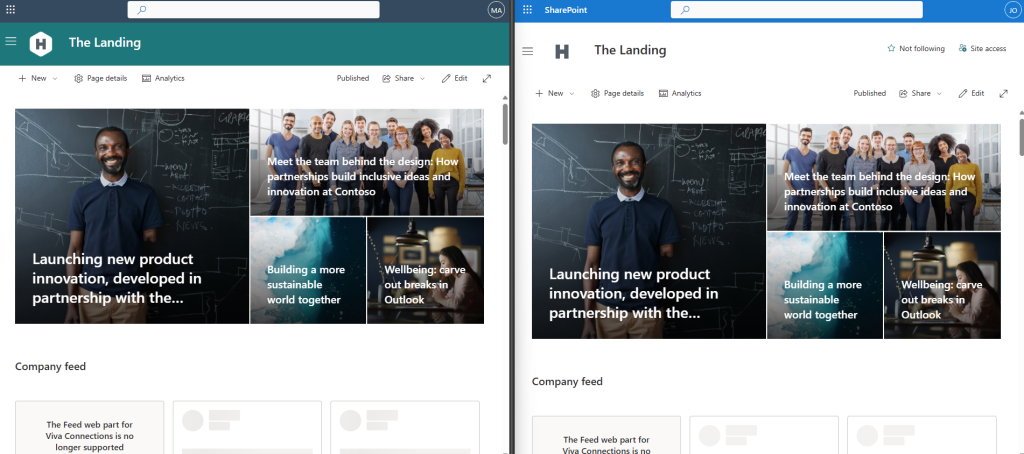Open Wellbeing carve out breaks tile, left window
The width and height of the screenshot is (1024, 454).
tap(425, 270)
